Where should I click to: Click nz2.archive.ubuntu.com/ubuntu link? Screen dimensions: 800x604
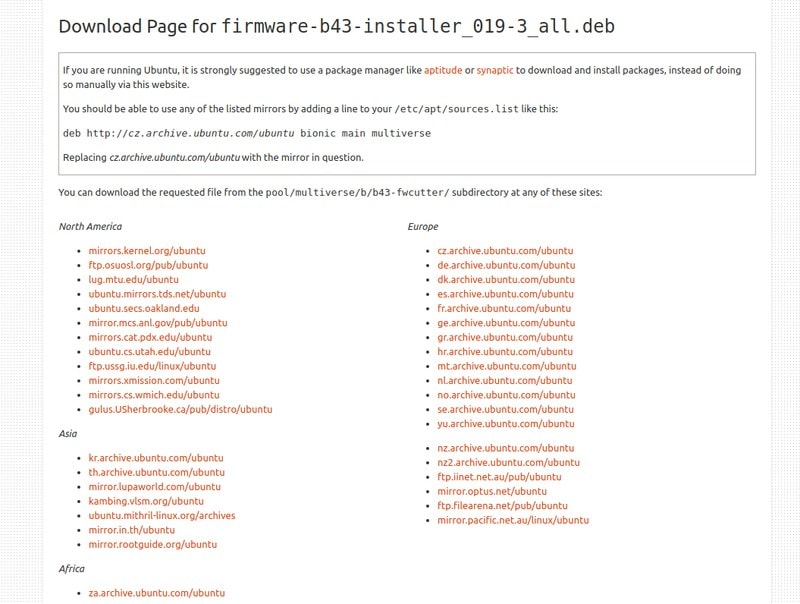[509, 463]
